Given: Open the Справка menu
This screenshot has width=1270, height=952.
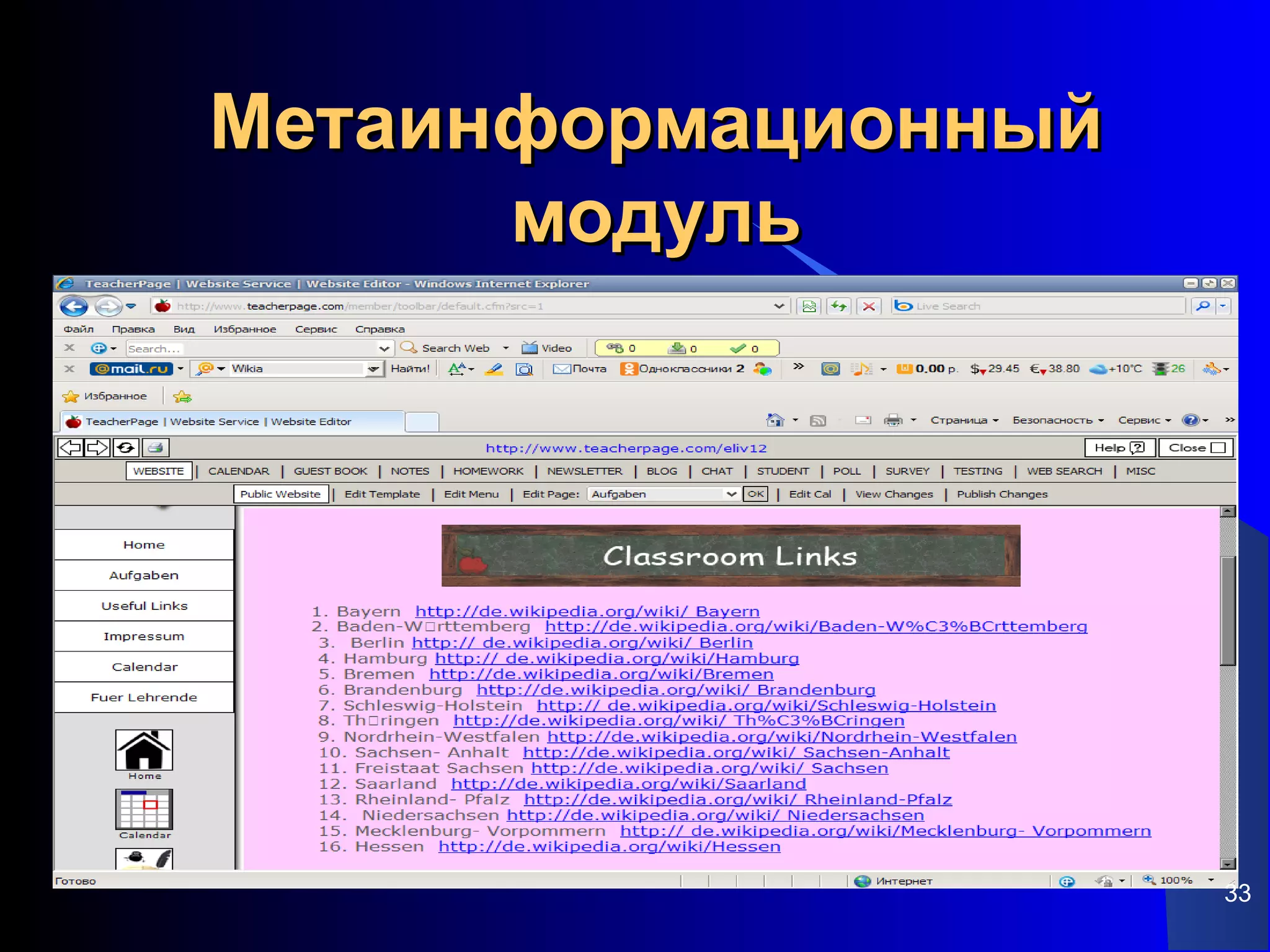Looking at the screenshot, I should (x=380, y=329).
